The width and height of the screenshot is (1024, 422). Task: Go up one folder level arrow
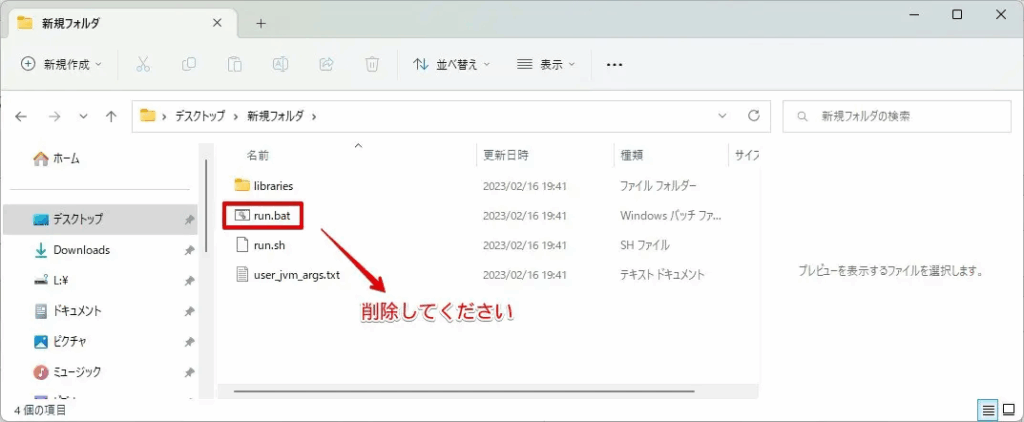112,116
